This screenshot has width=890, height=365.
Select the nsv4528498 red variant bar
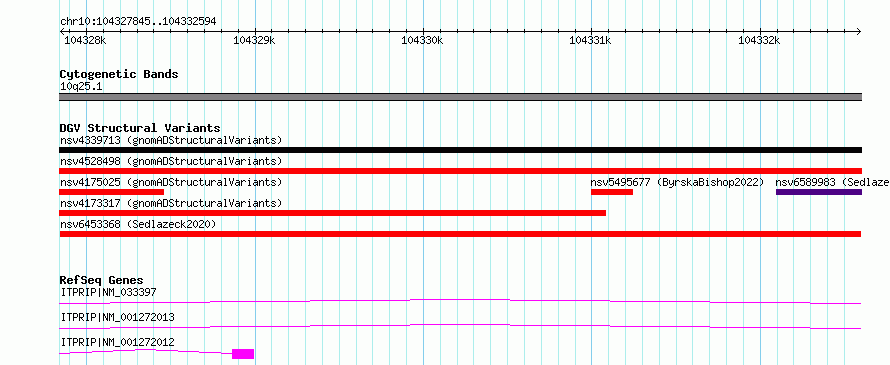(x=460, y=171)
